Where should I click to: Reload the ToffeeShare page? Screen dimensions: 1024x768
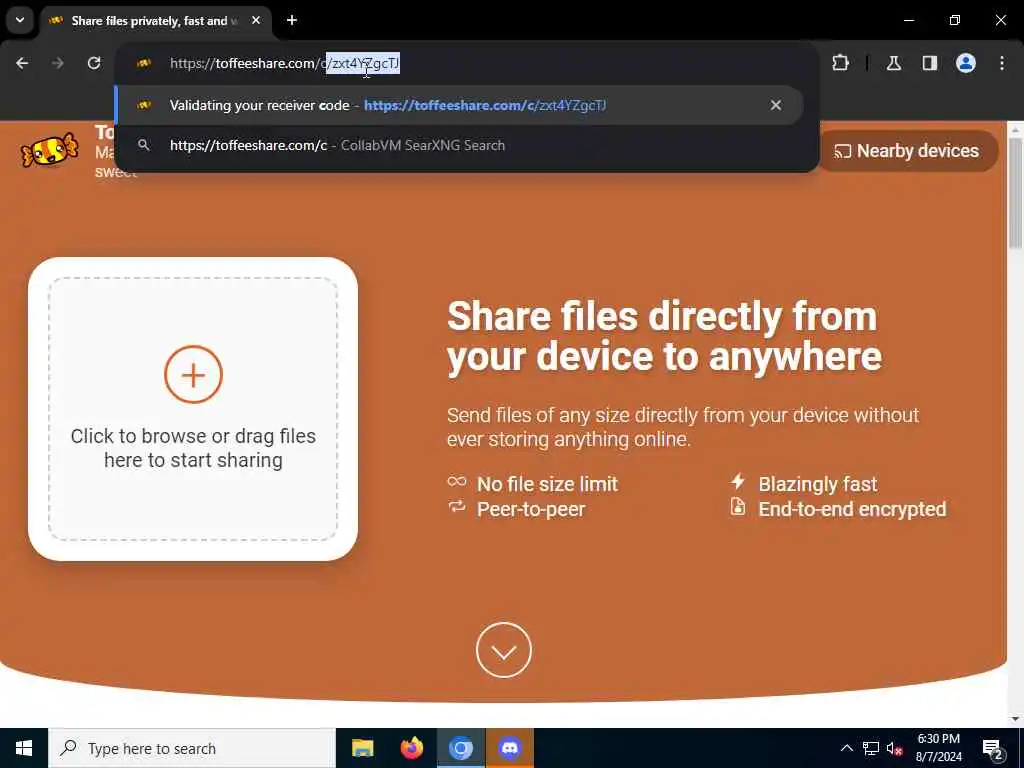click(x=94, y=63)
